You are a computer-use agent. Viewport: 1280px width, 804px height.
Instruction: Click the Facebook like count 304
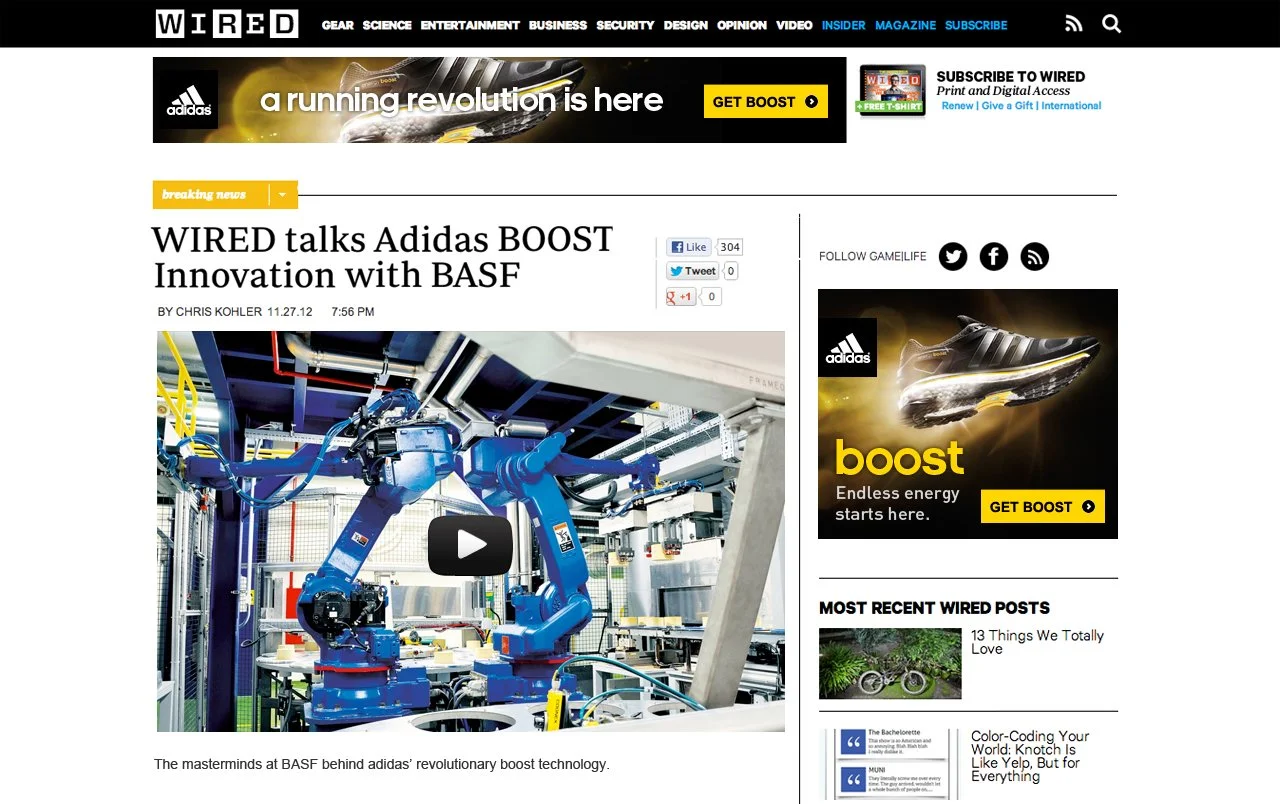pos(730,247)
